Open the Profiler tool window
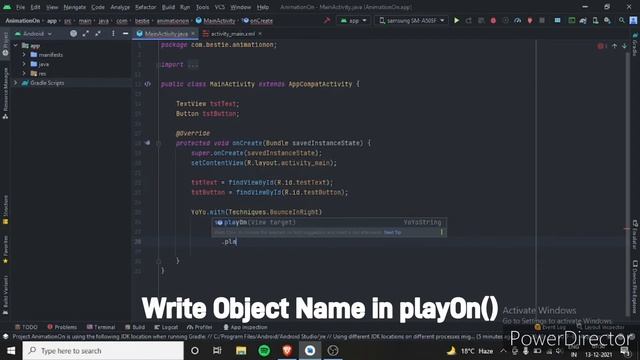640x360 pixels. point(200,327)
